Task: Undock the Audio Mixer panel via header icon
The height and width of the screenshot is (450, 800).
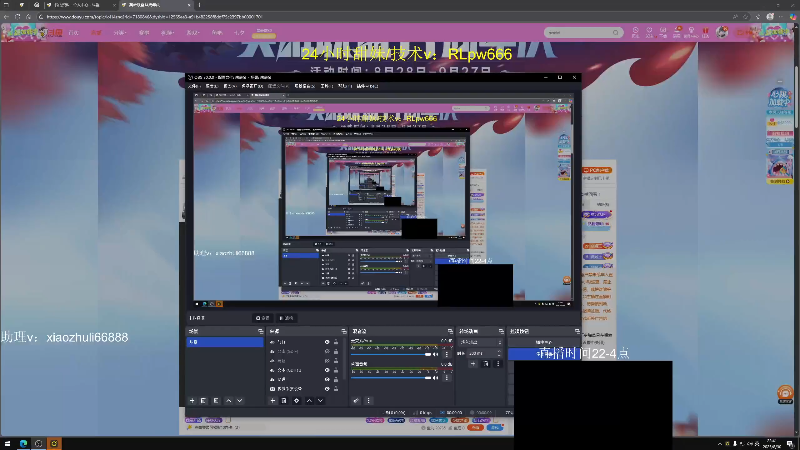Action: point(450,331)
